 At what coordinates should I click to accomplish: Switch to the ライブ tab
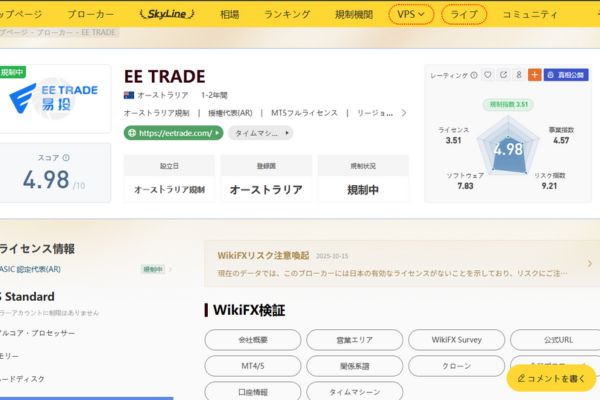click(x=463, y=15)
